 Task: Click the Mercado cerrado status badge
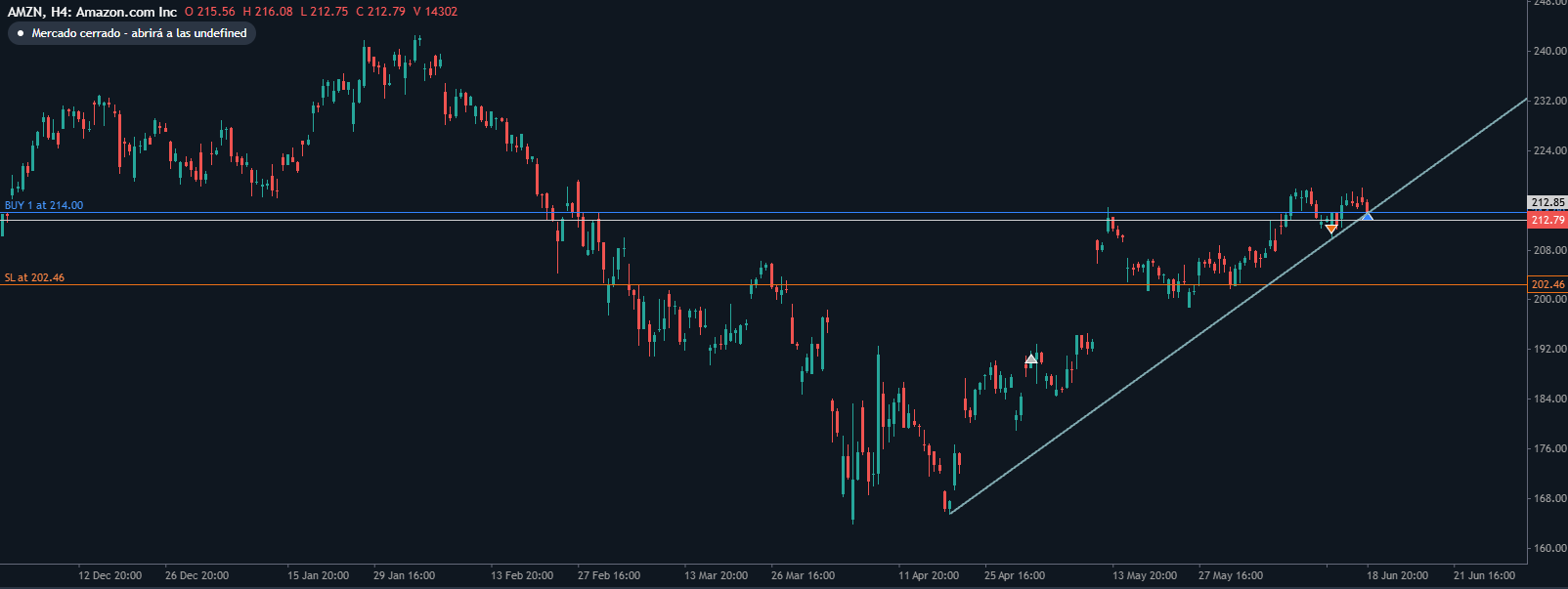(132, 33)
